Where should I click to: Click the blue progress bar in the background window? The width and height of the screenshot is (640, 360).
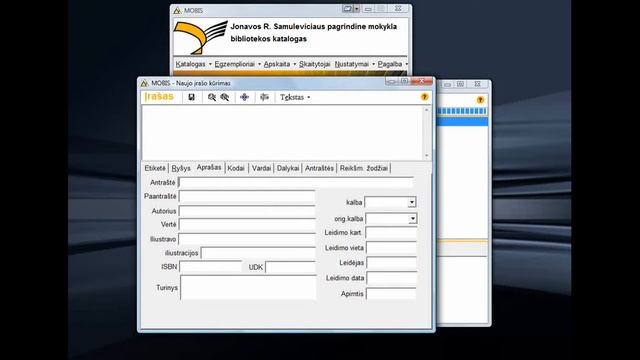click(462, 111)
